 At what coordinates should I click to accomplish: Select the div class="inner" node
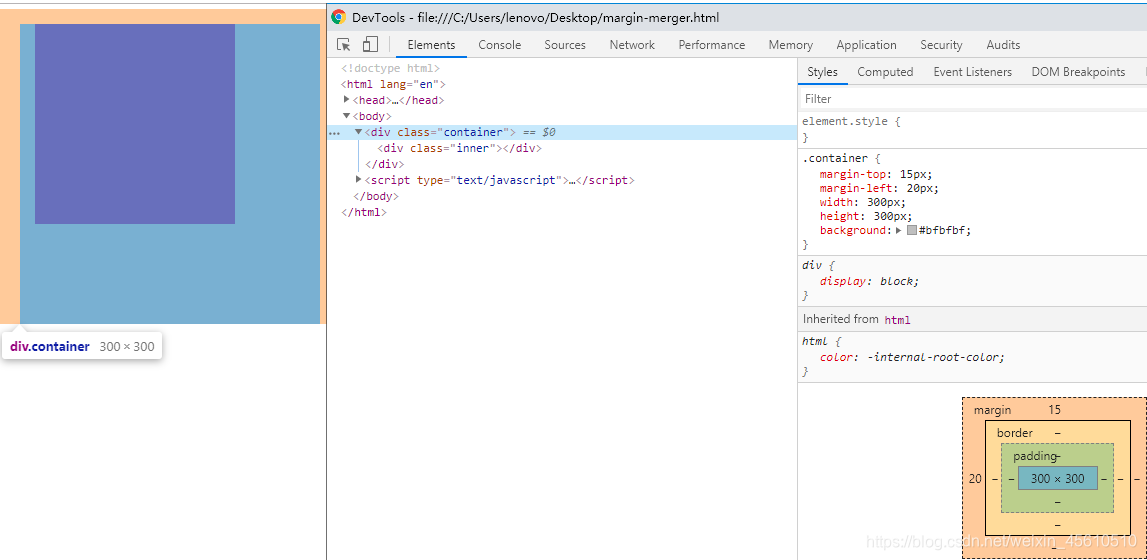pyautogui.click(x=459, y=148)
